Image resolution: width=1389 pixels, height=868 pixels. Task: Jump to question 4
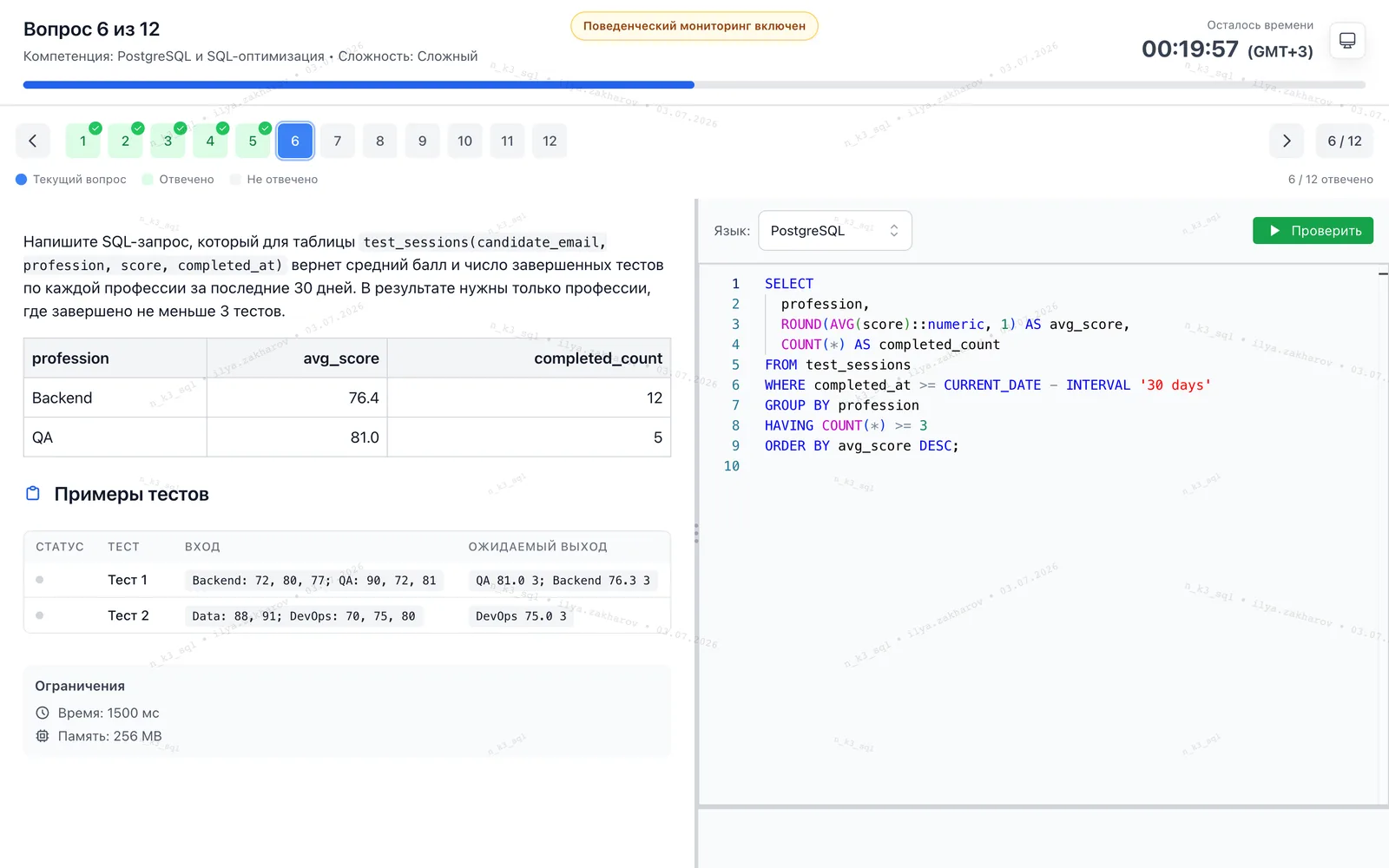click(x=210, y=141)
